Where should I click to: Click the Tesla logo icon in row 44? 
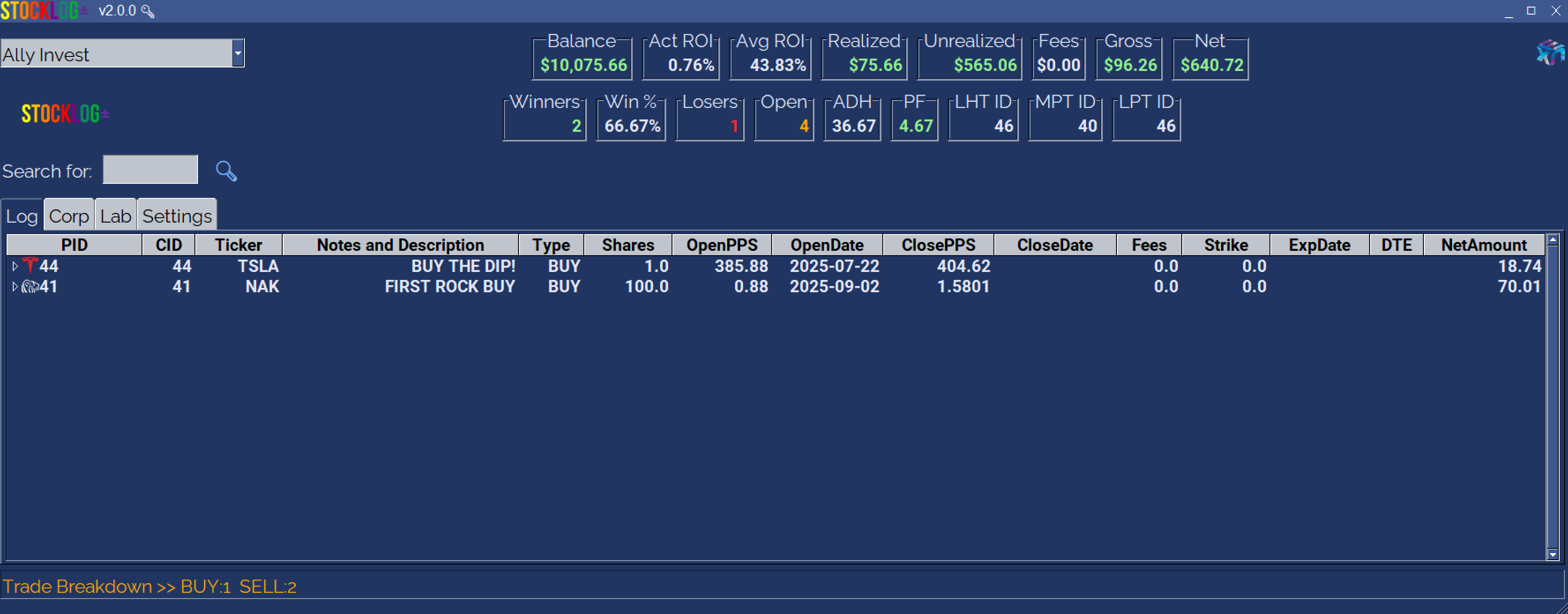(30, 265)
